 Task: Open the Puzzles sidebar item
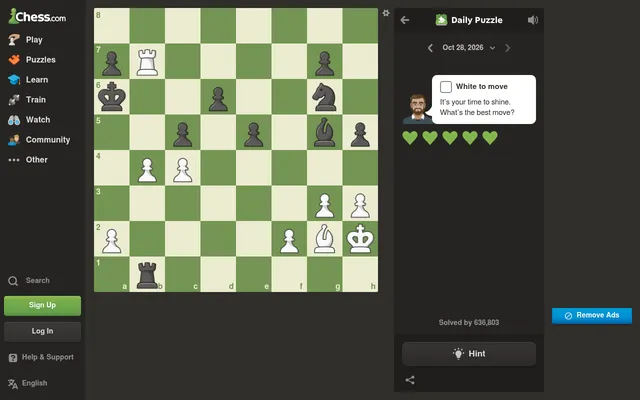point(42,60)
